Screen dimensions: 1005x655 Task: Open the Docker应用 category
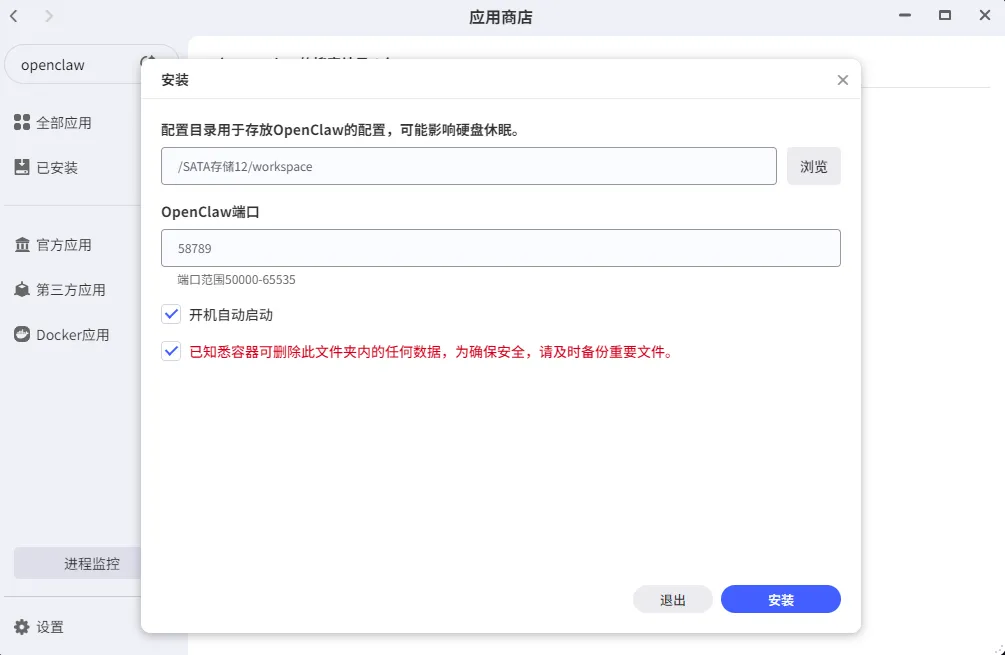pyautogui.click(x=62, y=335)
